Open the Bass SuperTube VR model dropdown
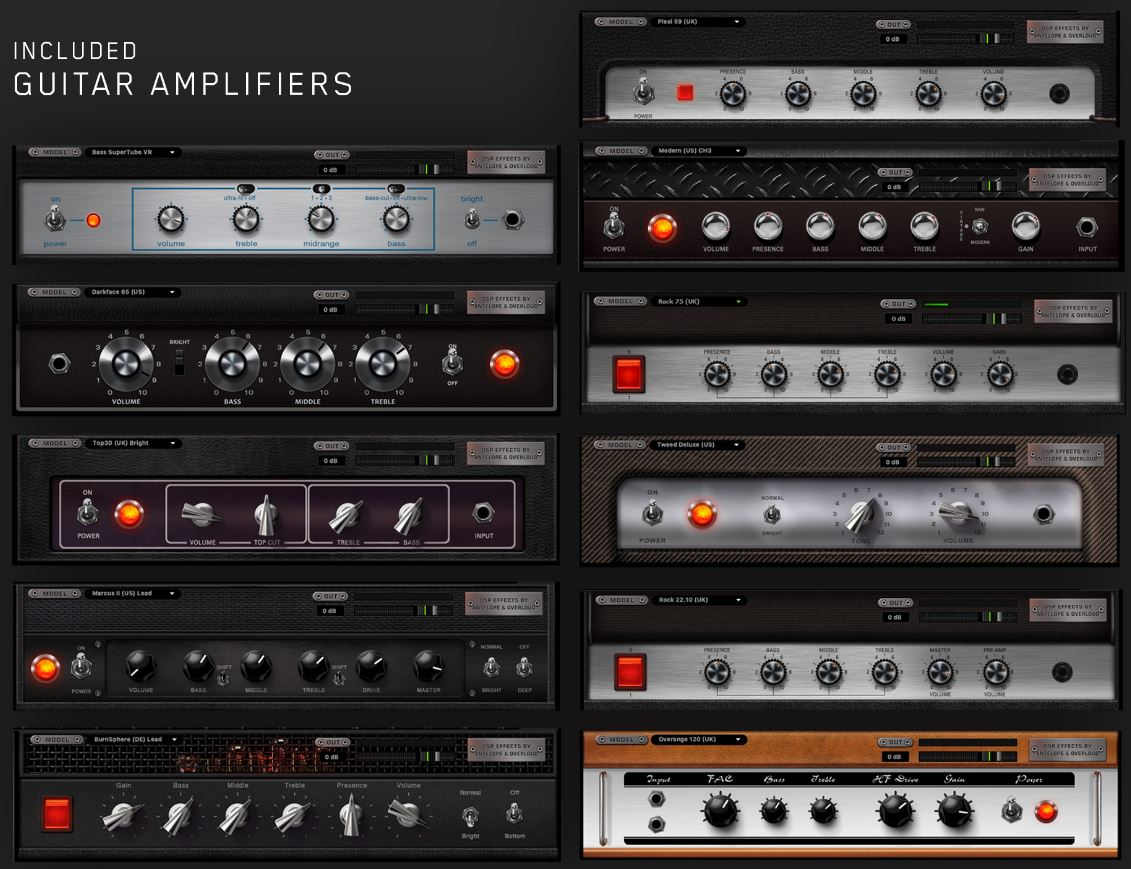The width and height of the screenshot is (1131, 869). (x=133, y=152)
